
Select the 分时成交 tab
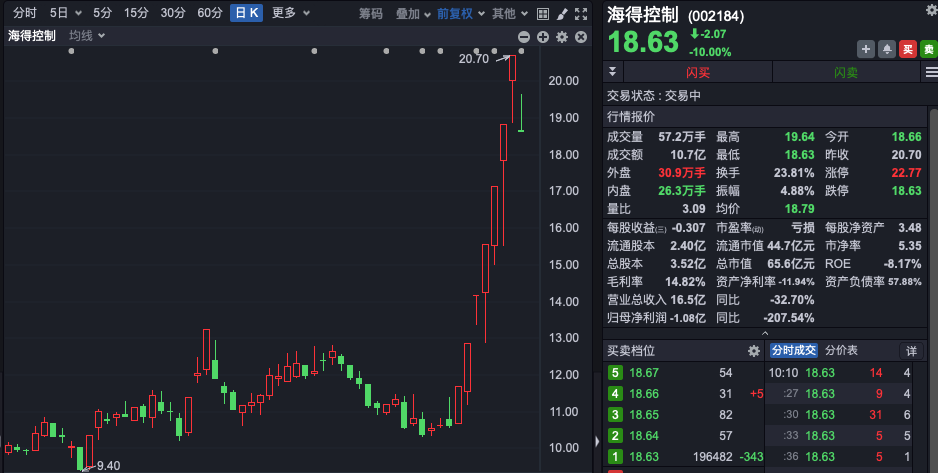794,351
